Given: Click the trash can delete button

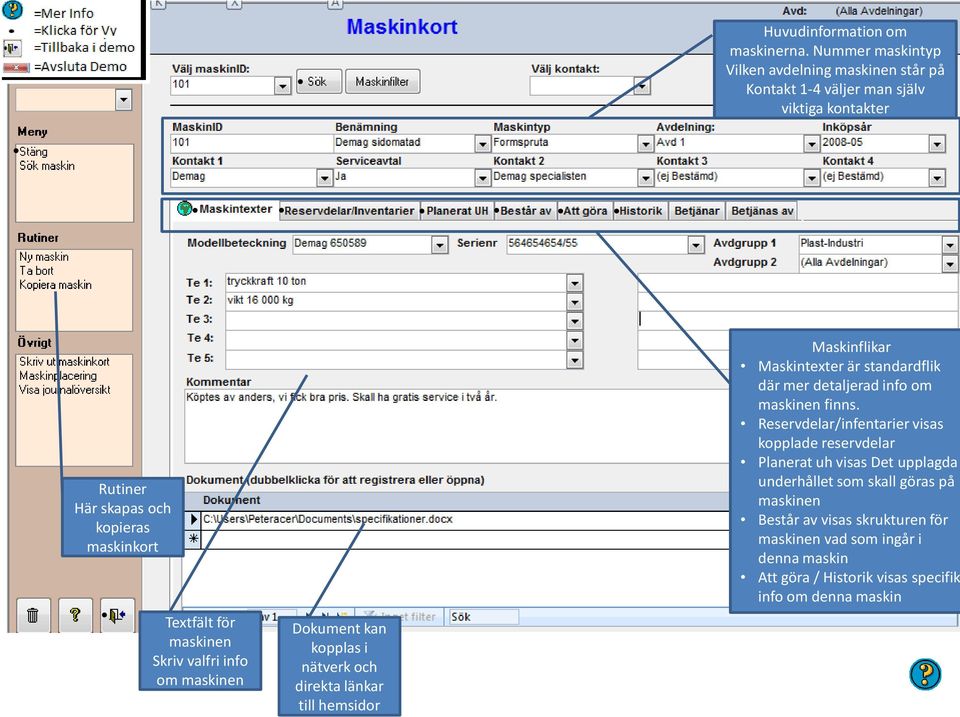Looking at the screenshot, I should [32, 614].
